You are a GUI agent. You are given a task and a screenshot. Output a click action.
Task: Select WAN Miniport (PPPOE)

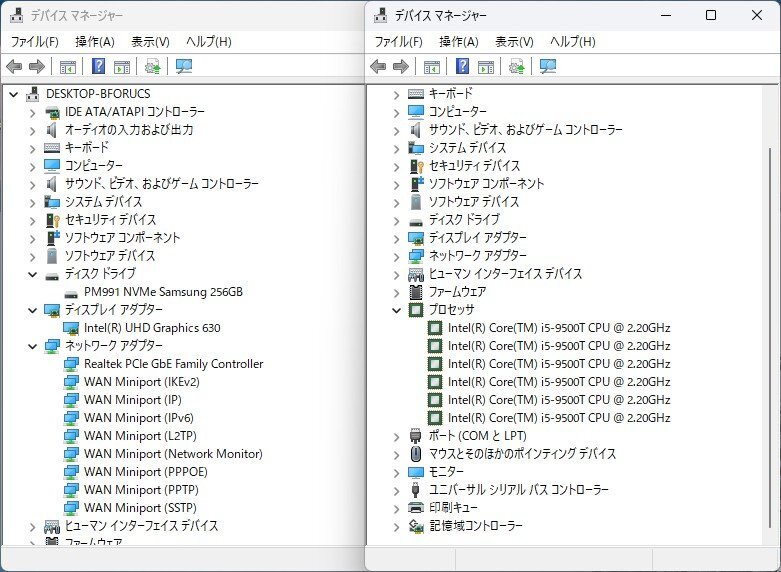click(145, 472)
